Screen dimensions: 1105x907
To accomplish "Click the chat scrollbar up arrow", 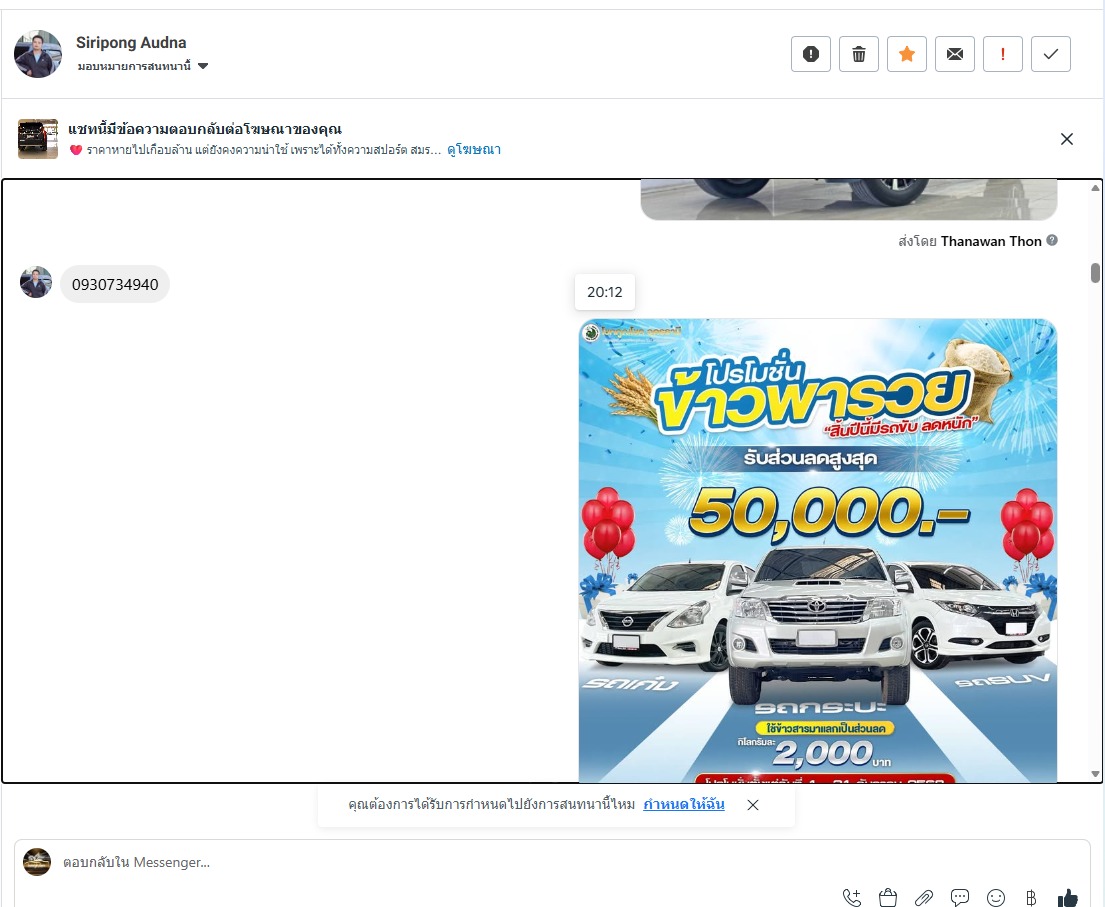I will coord(1095,187).
